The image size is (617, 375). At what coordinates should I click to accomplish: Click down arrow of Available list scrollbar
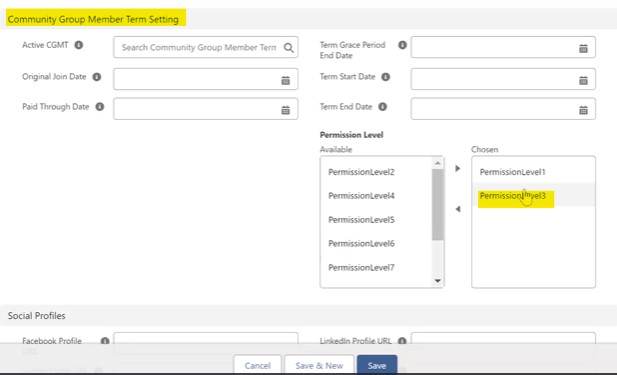pyautogui.click(x=438, y=281)
